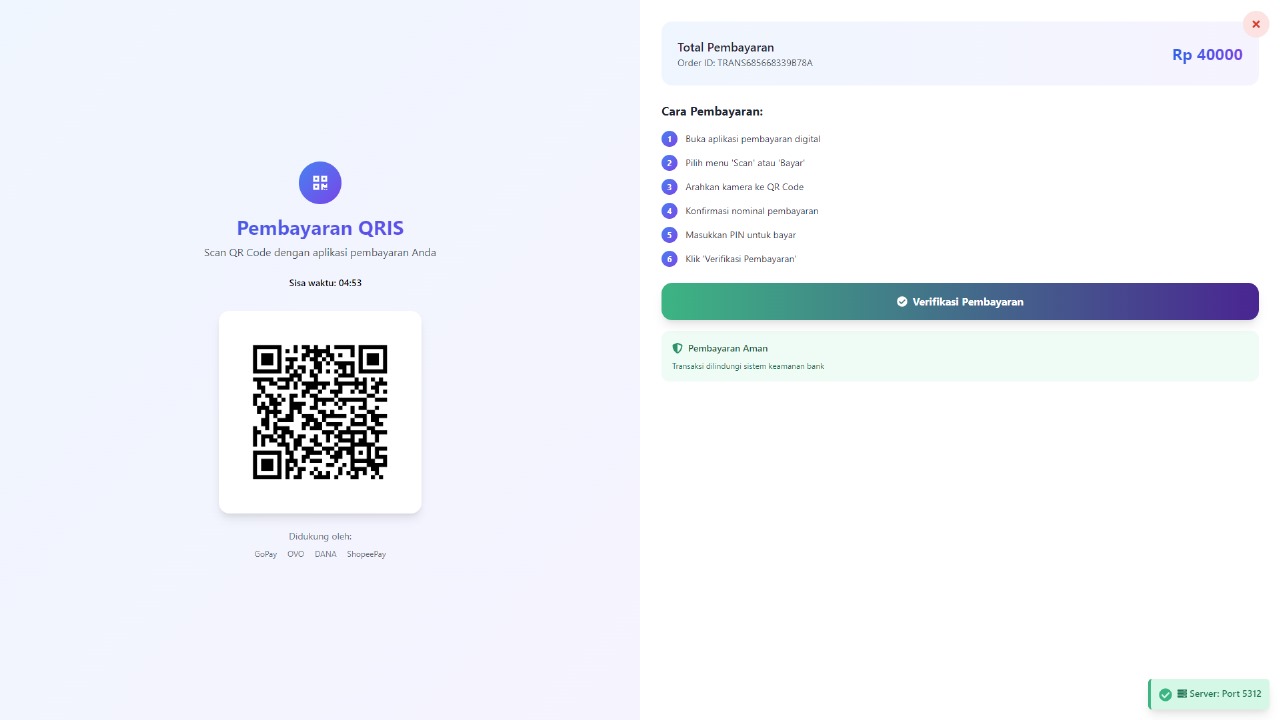1280x720 pixels.
Task: Click 'Arahkan kamera ke QR Code' text
Action: tap(745, 187)
